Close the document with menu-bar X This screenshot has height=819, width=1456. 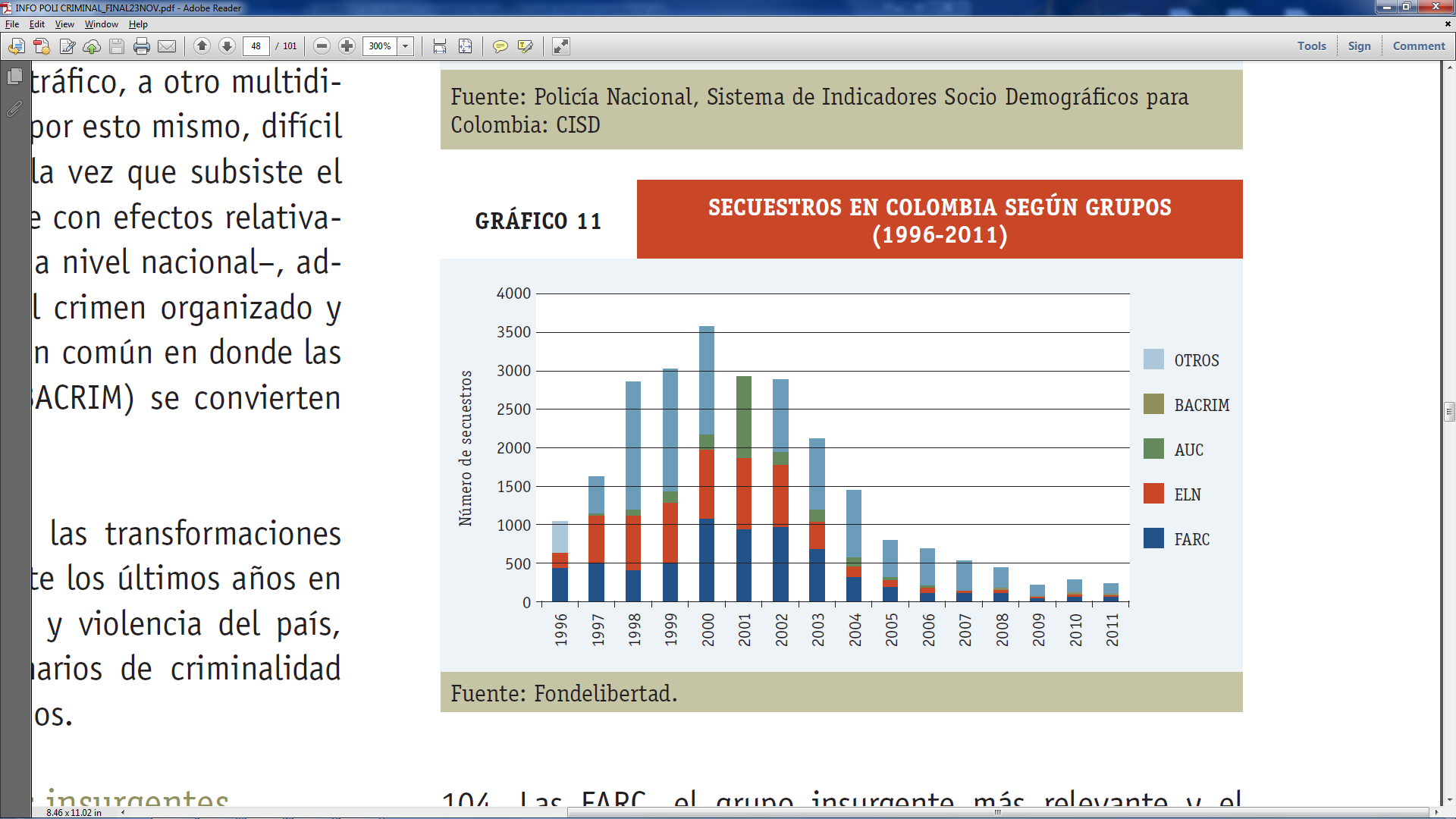tap(1448, 24)
